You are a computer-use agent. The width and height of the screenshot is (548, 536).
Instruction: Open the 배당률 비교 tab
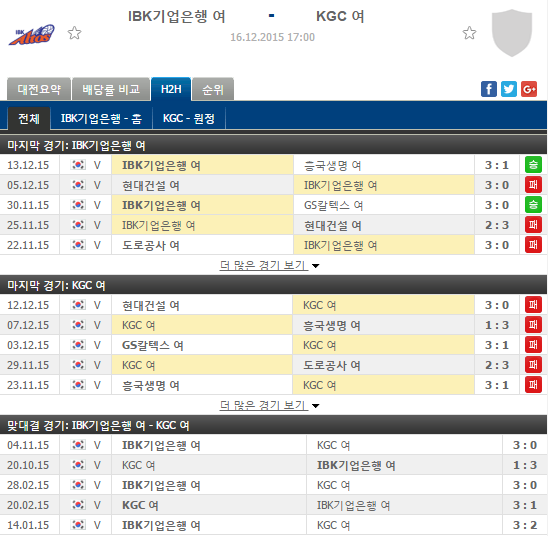(111, 89)
